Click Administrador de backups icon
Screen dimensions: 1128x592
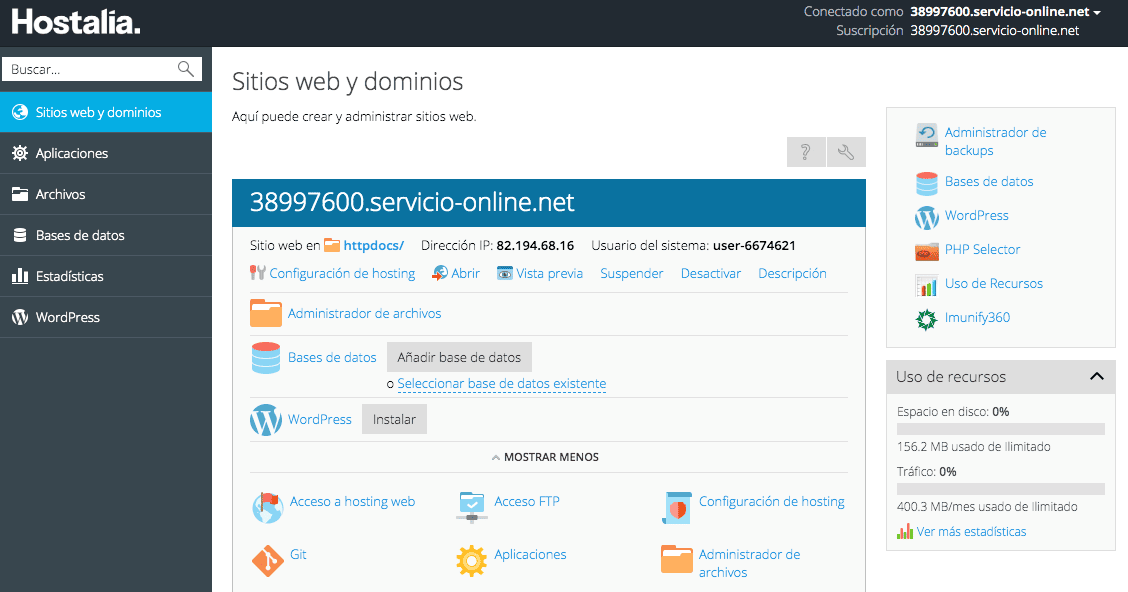pos(927,135)
